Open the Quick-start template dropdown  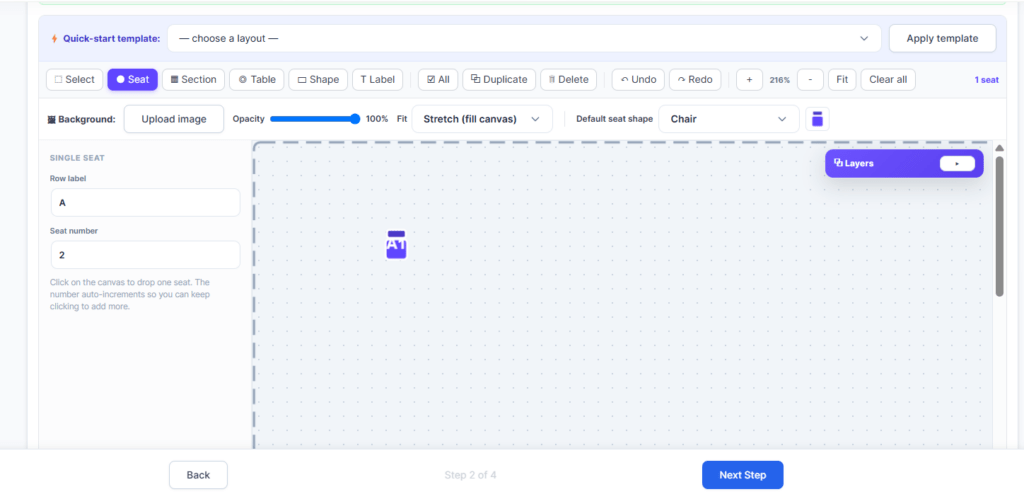pyautogui.click(x=524, y=39)
